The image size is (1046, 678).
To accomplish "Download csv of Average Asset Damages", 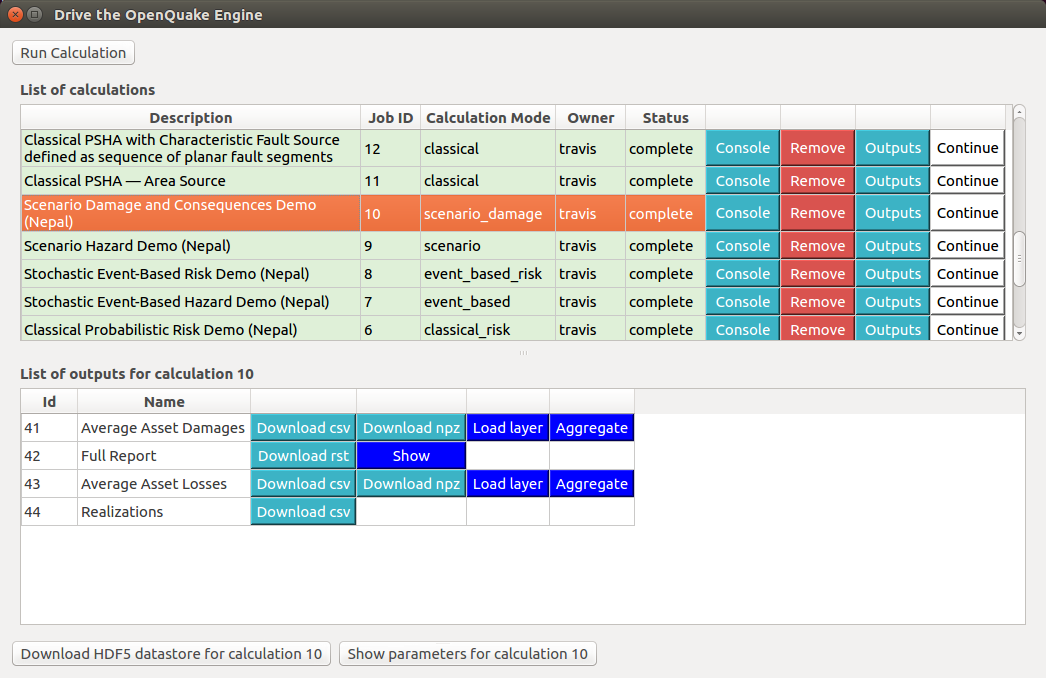I will coord(303,427).
